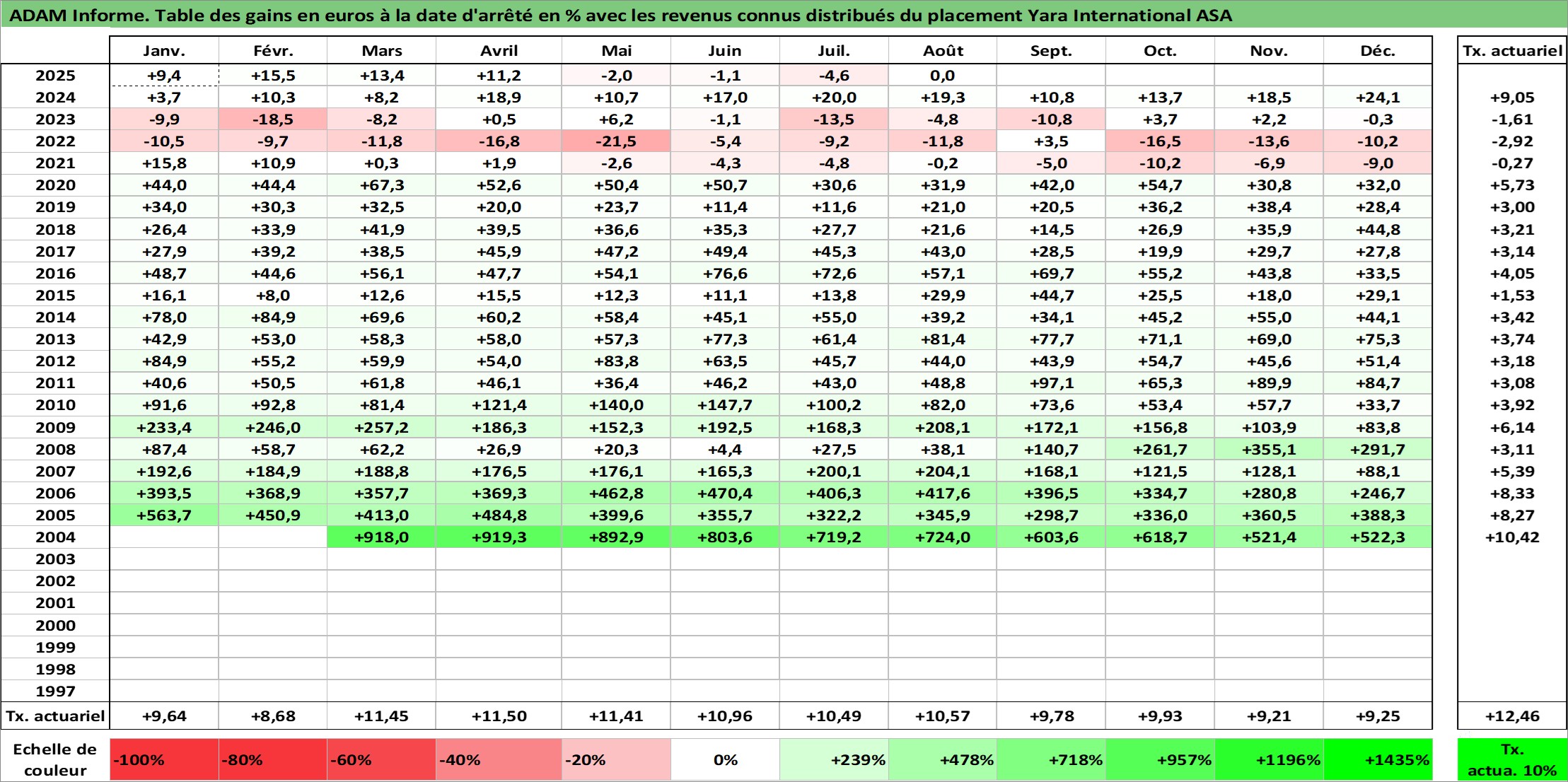Click the bottom actuarial value +11,50

point(499,716)
